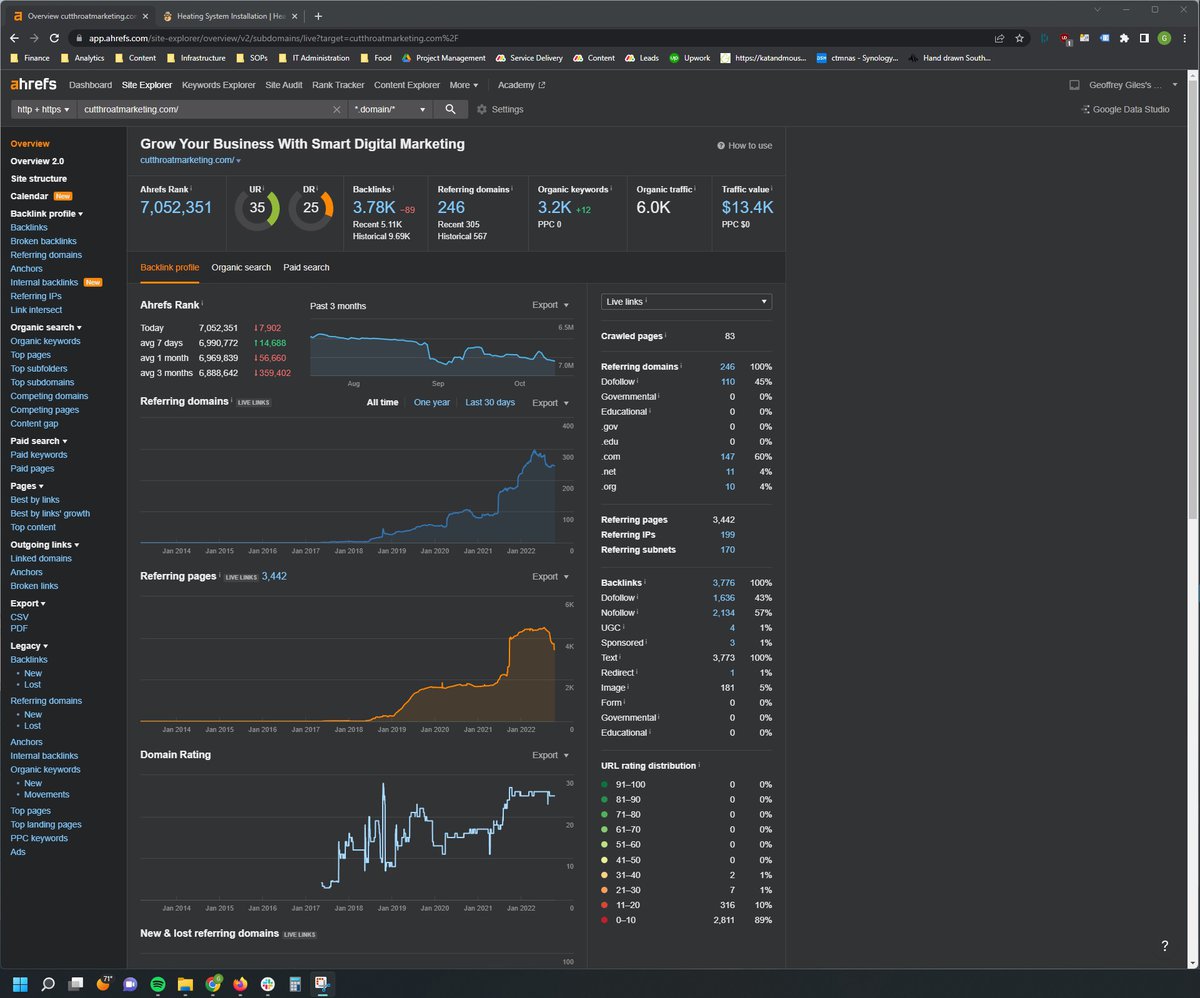Click the 3.78K Backlinks value
The width and height of the screenshot is (1200, 998).
point(375,207)
